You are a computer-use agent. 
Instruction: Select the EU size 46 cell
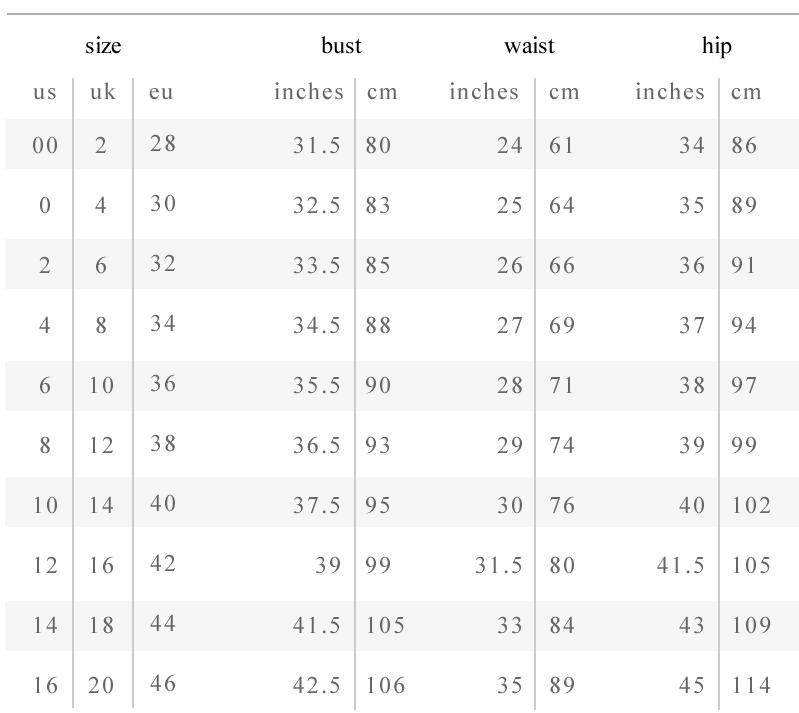[163, 684]
